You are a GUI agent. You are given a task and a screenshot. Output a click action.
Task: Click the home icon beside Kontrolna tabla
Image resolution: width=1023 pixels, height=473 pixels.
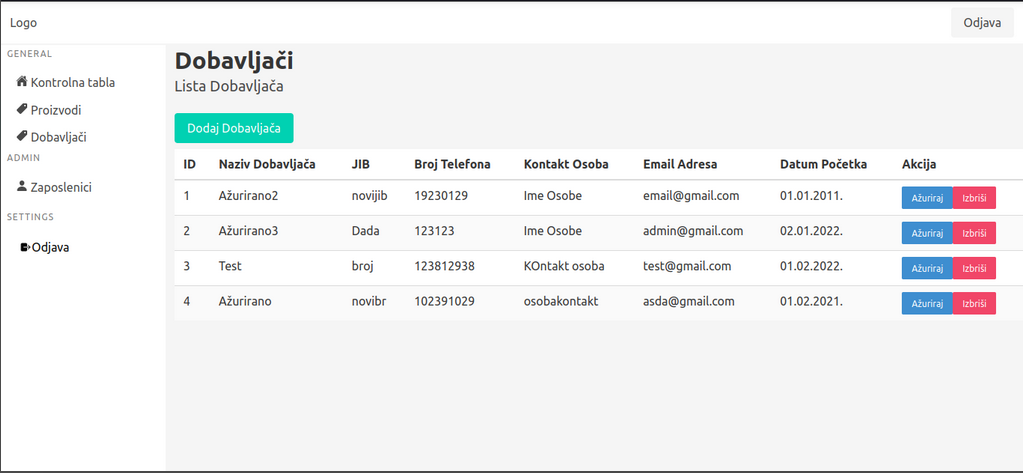click(22, 82)
